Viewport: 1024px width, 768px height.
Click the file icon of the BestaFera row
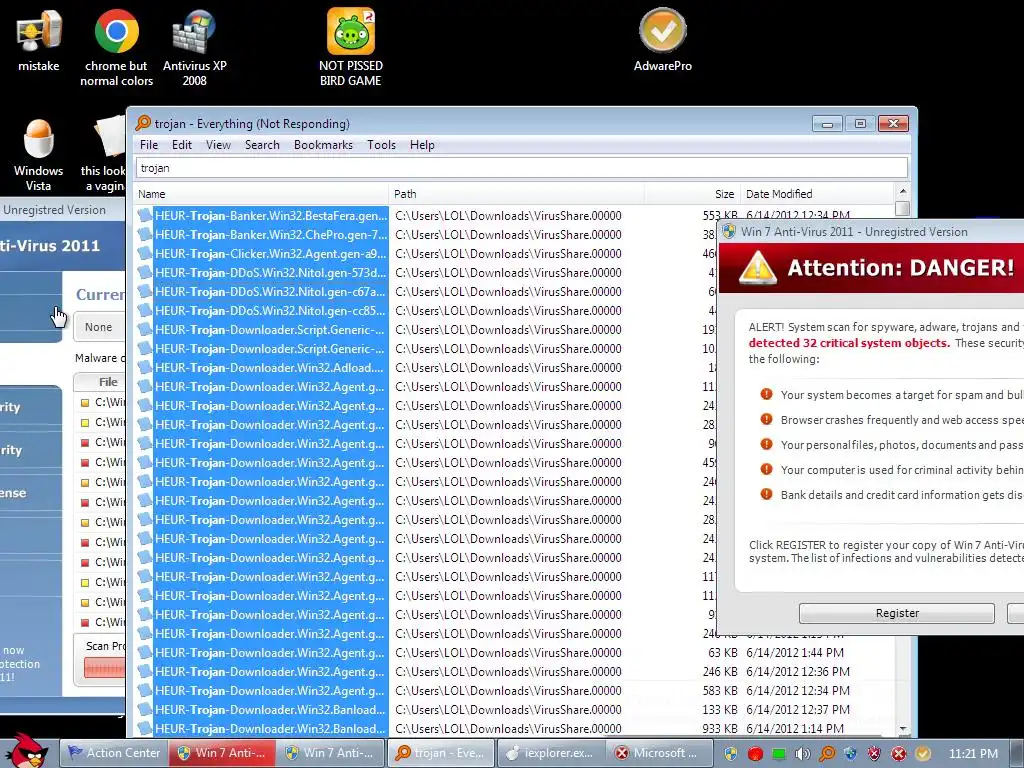(144, 216)
